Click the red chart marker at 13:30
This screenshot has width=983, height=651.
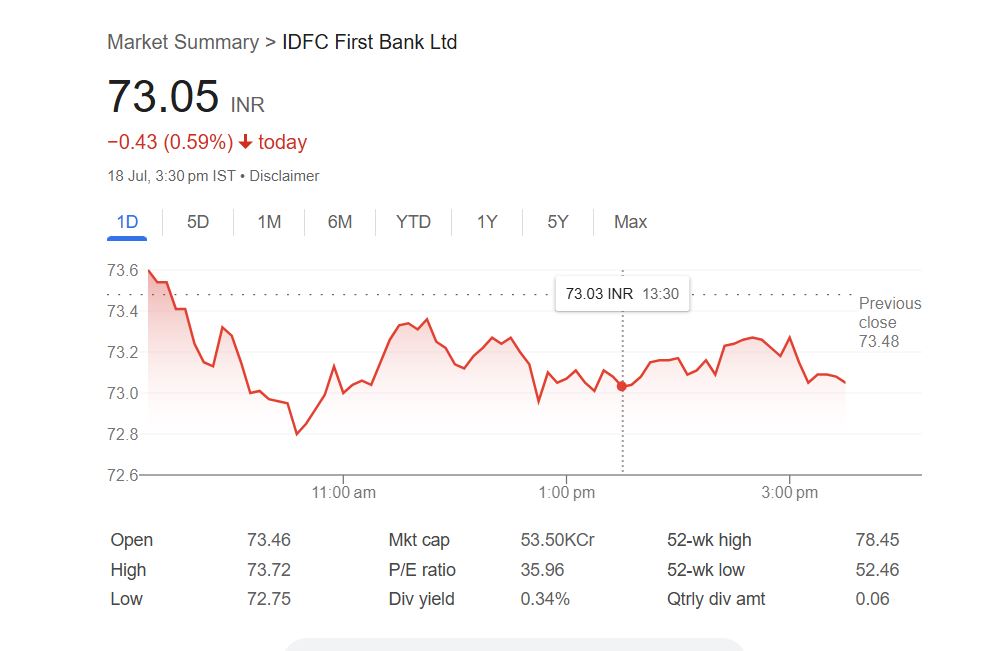click(622, 386)
